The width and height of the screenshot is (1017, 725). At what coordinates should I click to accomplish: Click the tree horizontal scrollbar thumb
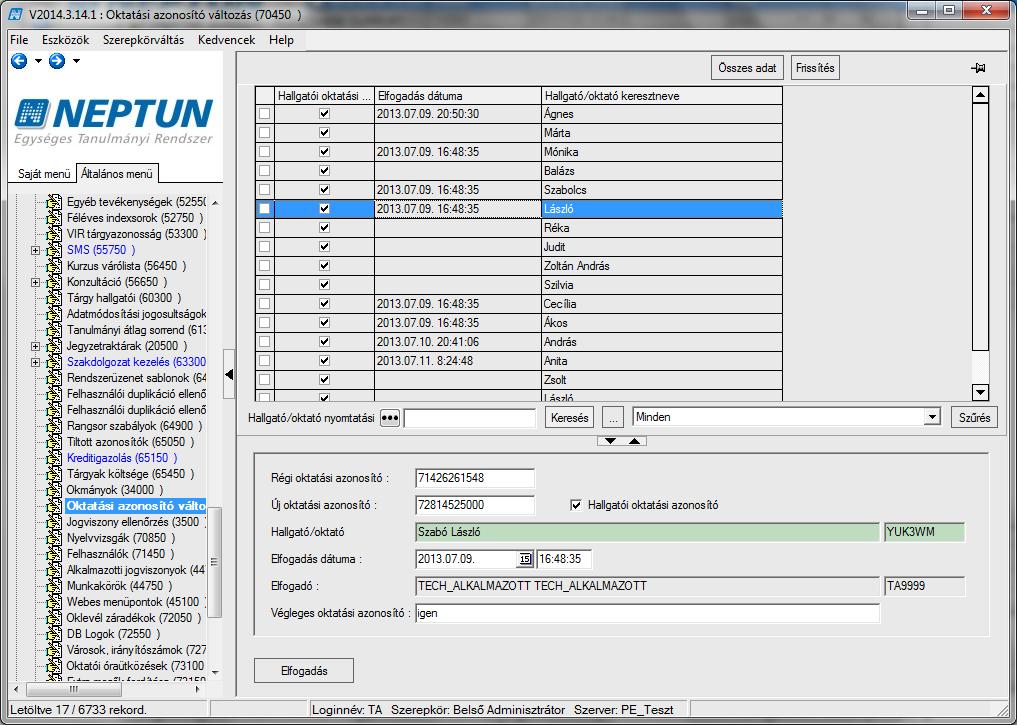73,689
